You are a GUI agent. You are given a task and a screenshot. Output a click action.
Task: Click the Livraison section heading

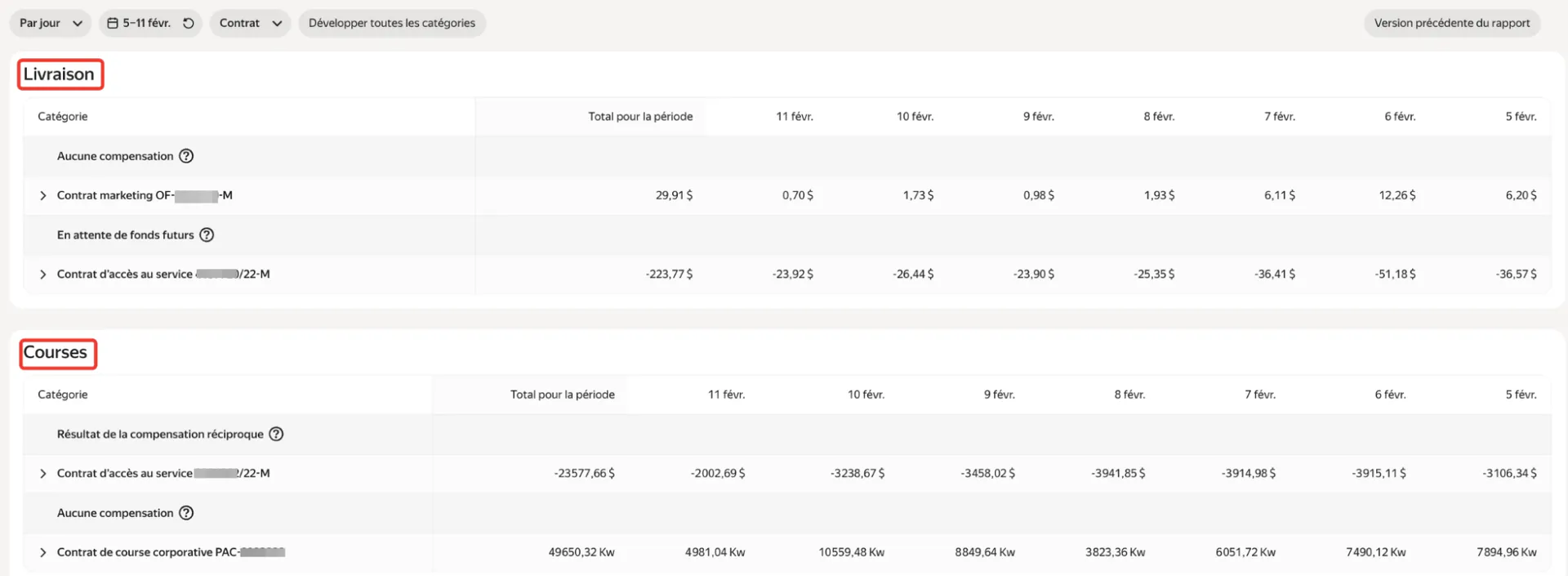[59, 74]
